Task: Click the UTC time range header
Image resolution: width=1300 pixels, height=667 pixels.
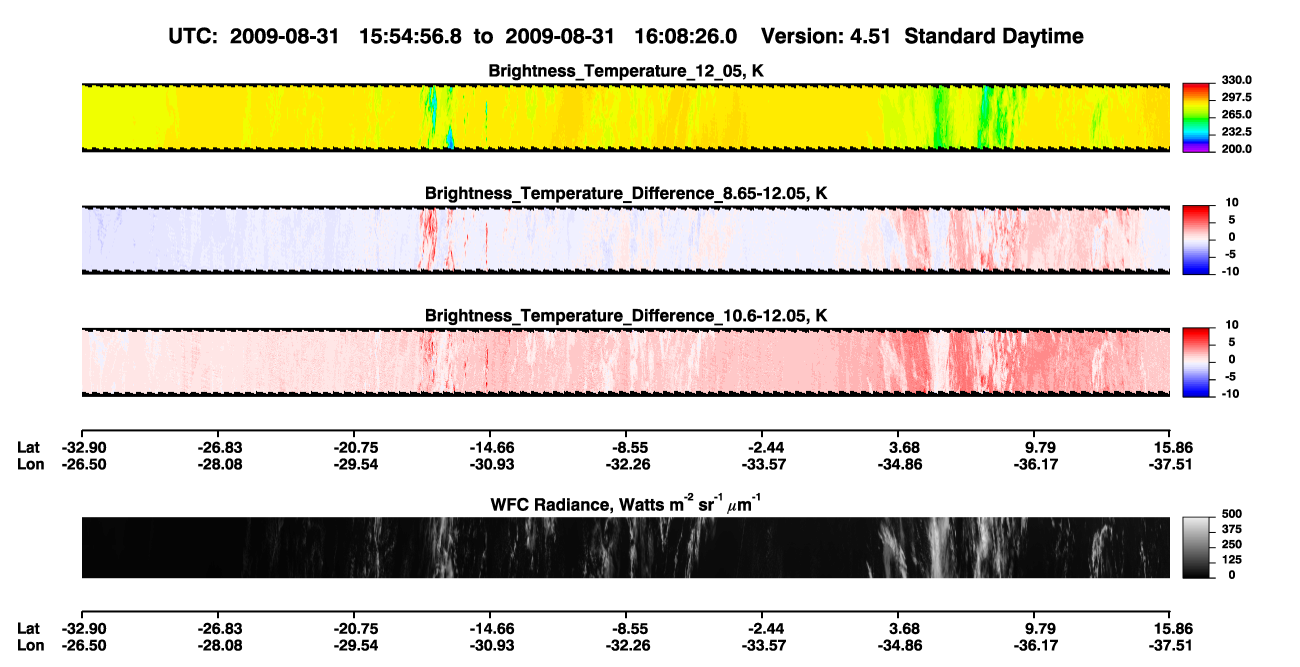Action: point(455,36)
